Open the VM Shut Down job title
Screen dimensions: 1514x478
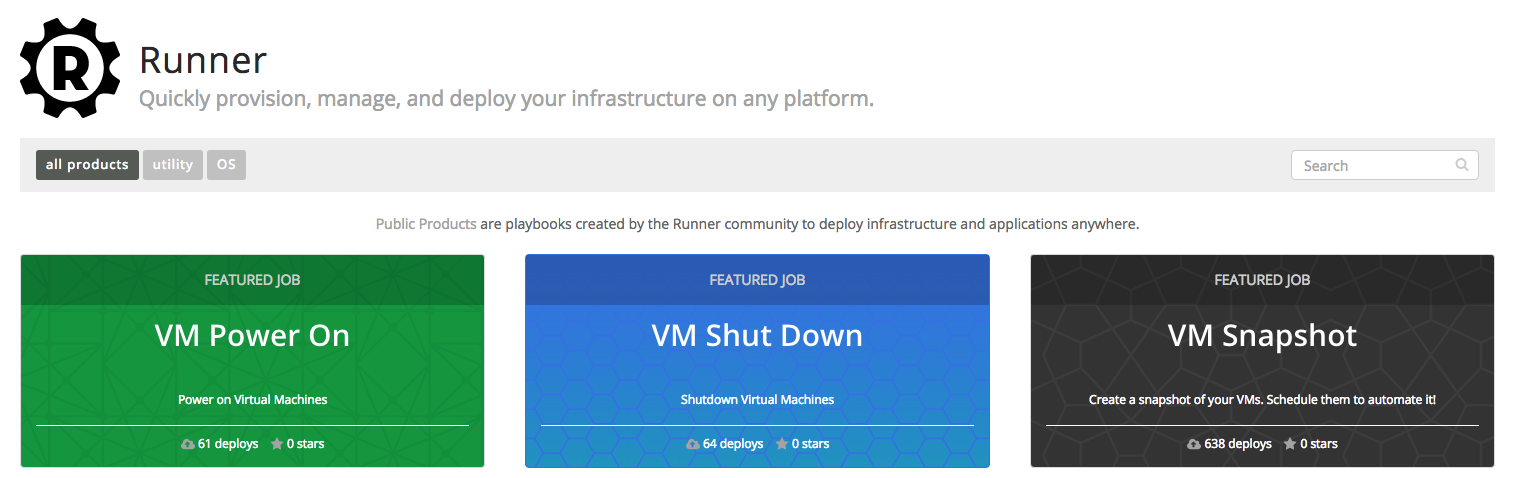click(757, 335)
